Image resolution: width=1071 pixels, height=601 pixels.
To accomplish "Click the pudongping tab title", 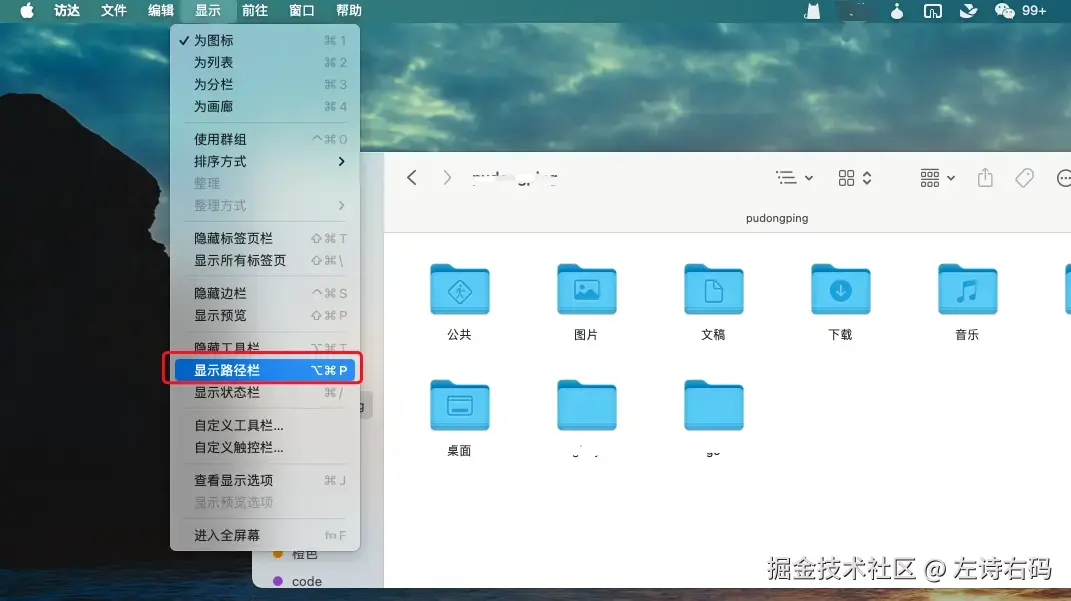I will [x=777, y=218].
